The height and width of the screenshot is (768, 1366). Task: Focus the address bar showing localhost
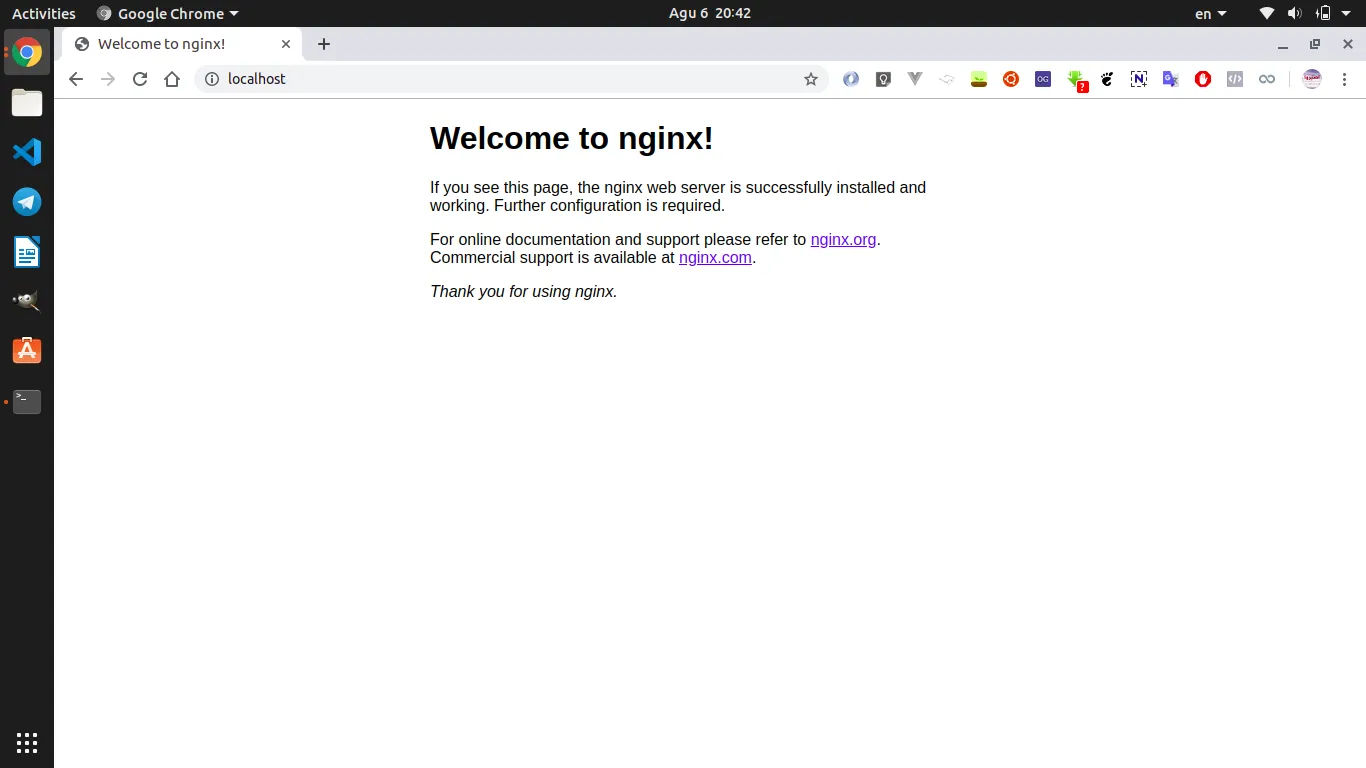(x=510, y=79)
